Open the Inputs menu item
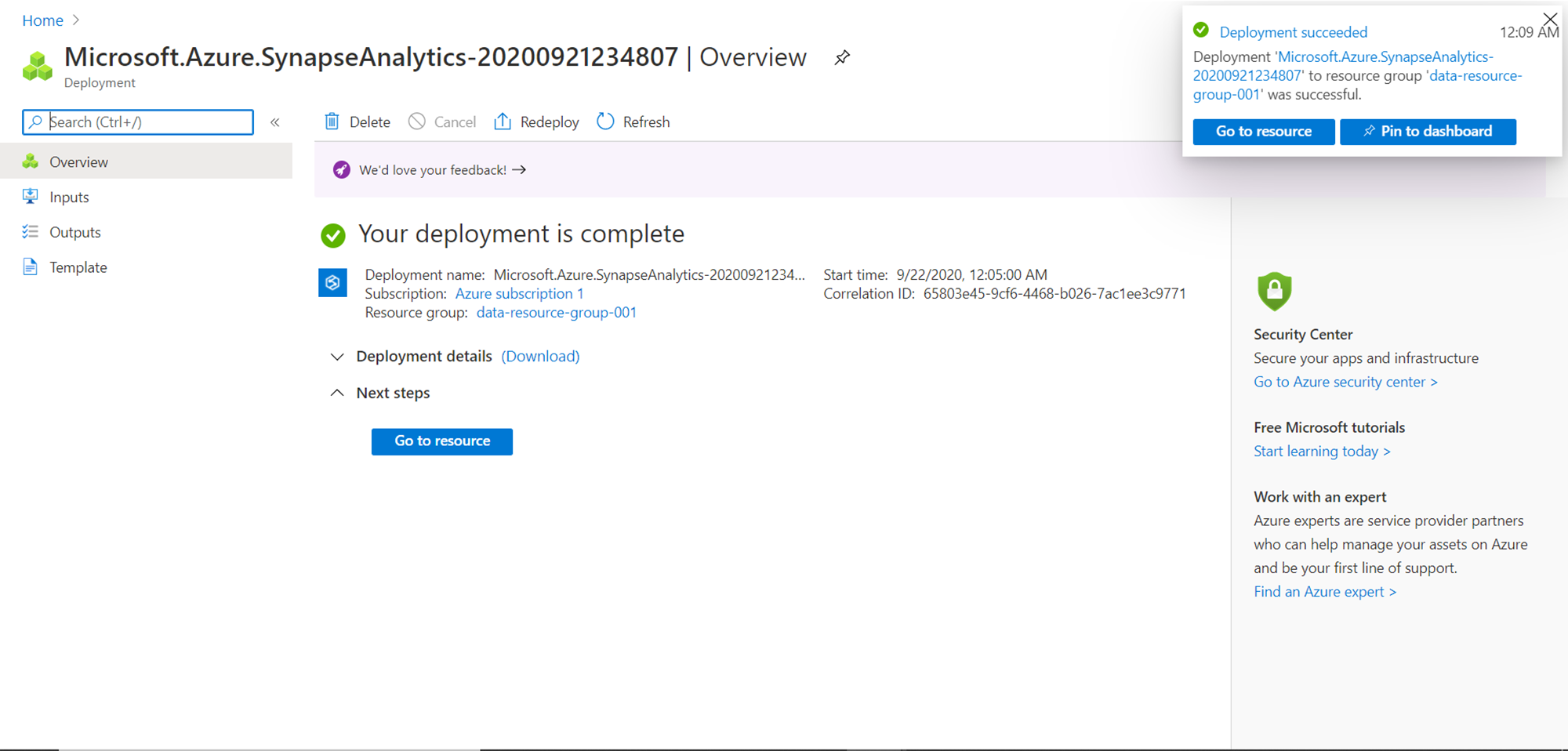 pyautogui.click(x=146, y=197)
